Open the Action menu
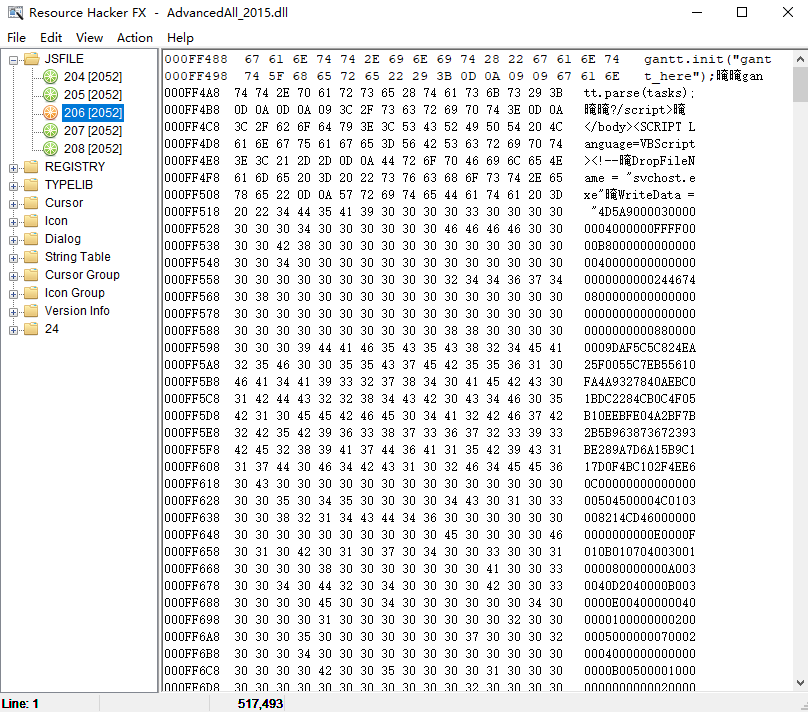 pos(134,38)
